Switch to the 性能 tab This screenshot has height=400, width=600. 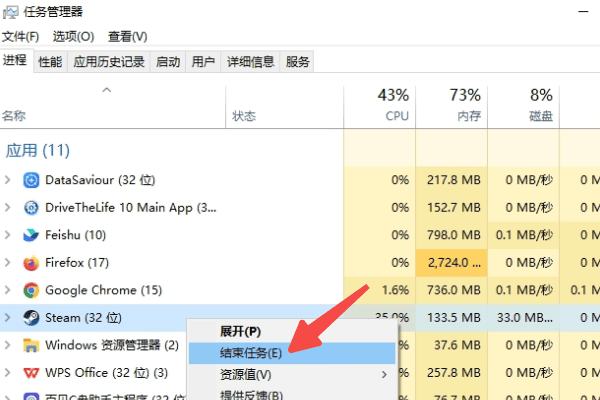click(x=50, y=62)
